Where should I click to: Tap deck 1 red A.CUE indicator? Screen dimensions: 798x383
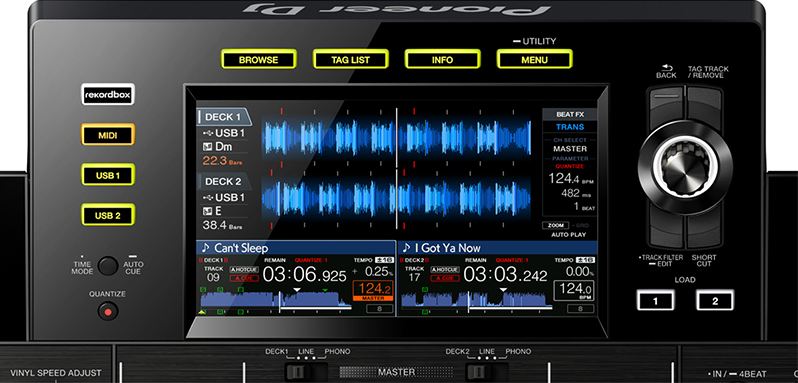[244, 278]
